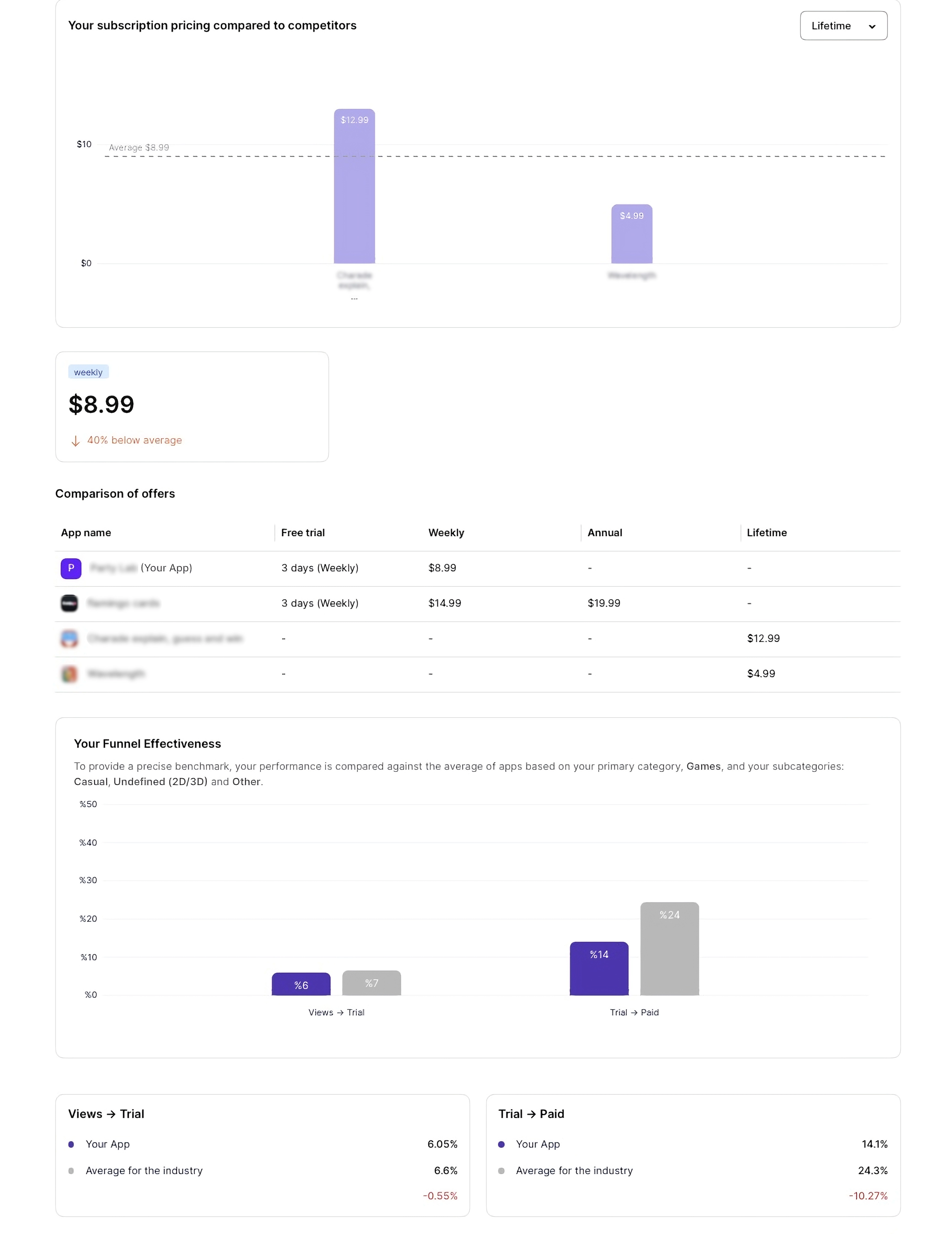Click the gray dot beside Trial Paid industry average
The height and width of the screenshot is (1234, 952).
tap(501, 1171)
